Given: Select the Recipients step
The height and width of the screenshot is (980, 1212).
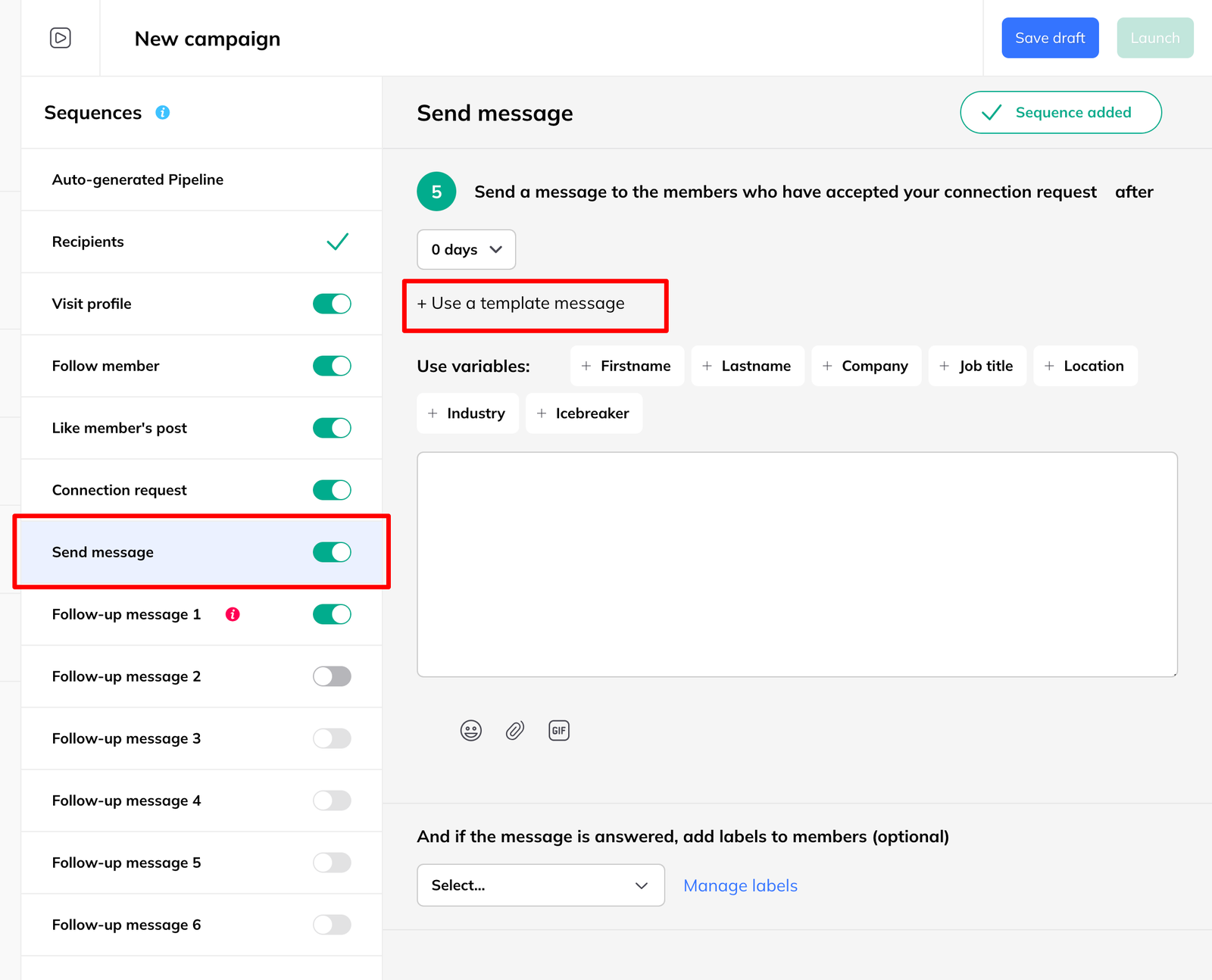Looking at the screenshot, I should (x=201, y=242).
